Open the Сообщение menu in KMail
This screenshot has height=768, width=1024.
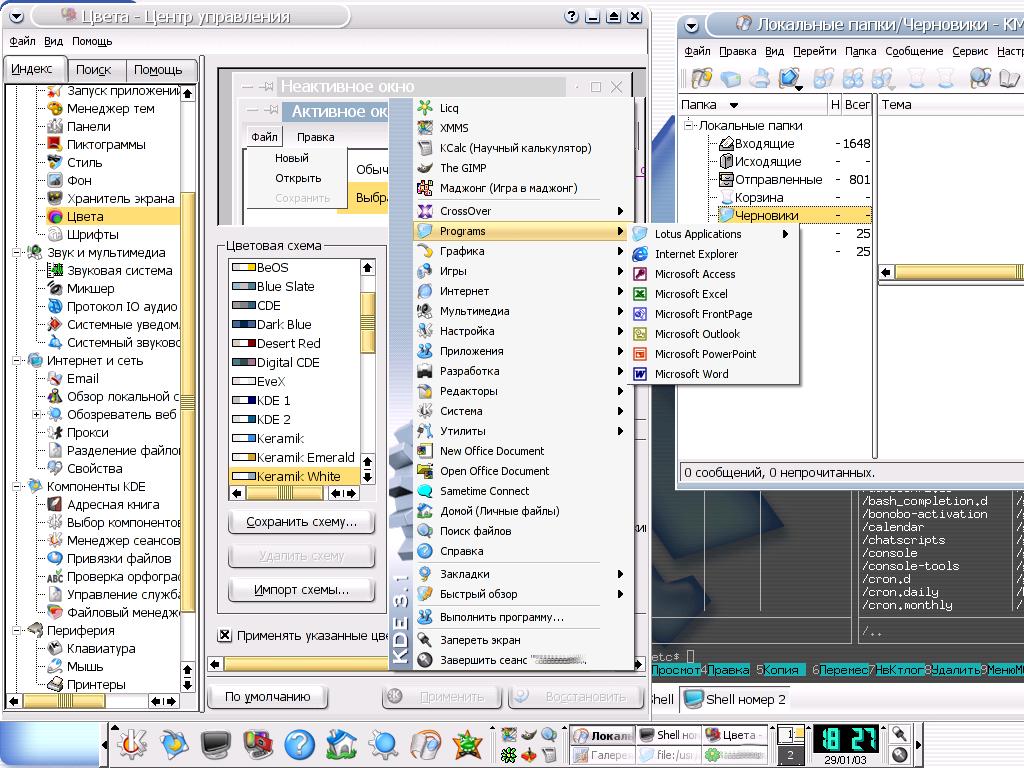click(914, 51)
